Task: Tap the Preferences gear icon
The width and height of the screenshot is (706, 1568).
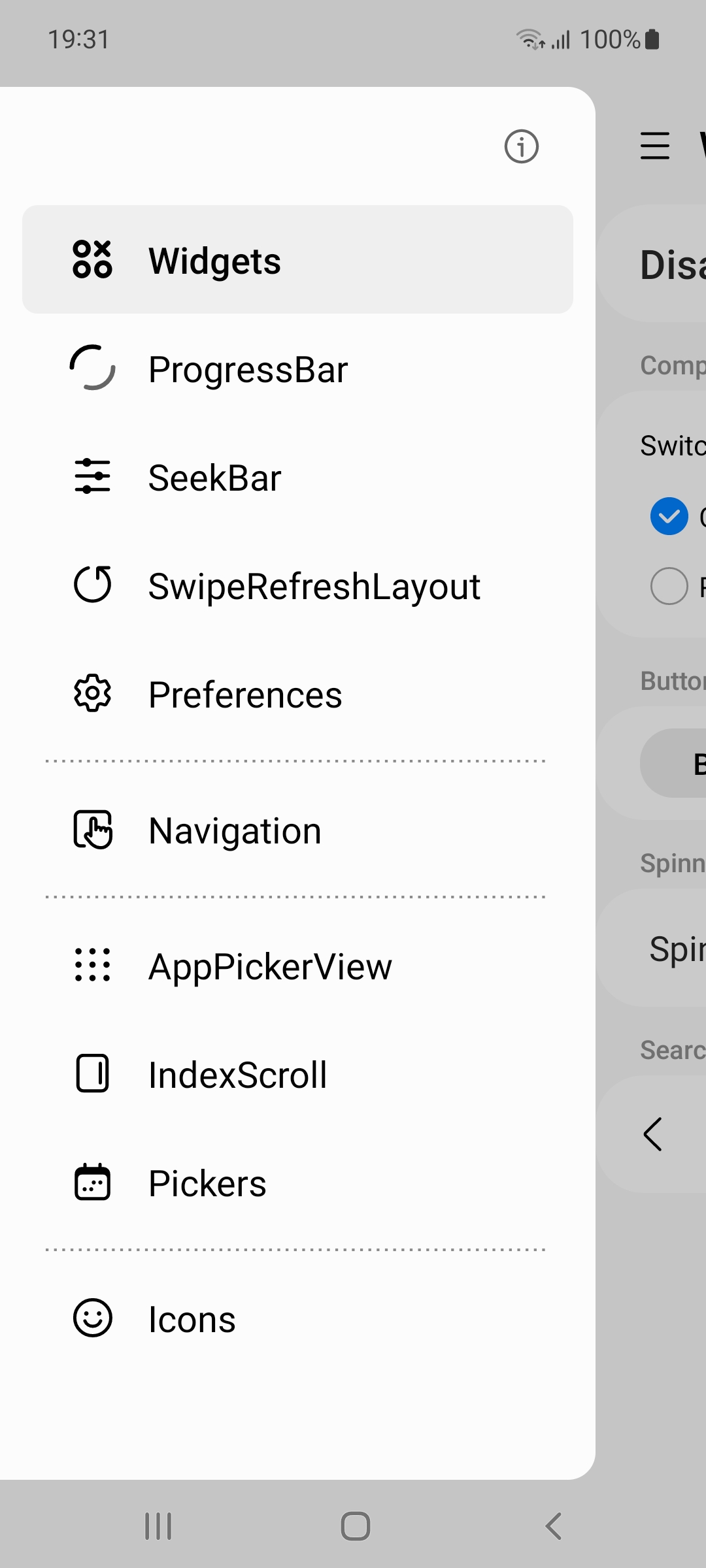Action: pos(92,693)
